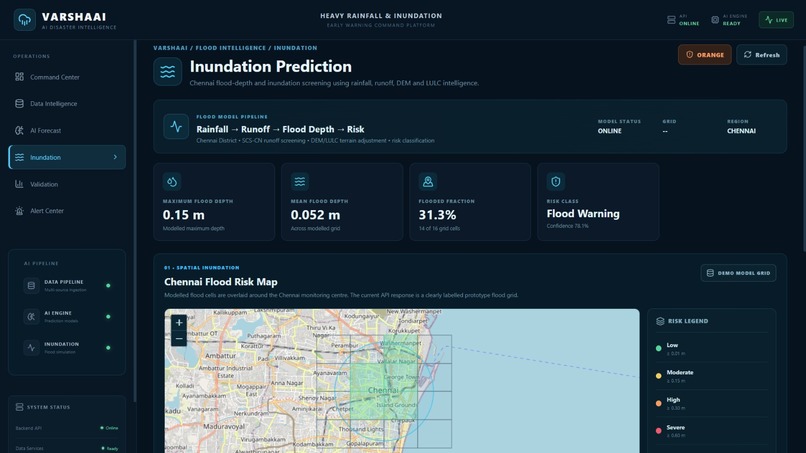Click the map zoom out minus button
The height and width of the screenshot is (453, 806).
click(179, 338)
